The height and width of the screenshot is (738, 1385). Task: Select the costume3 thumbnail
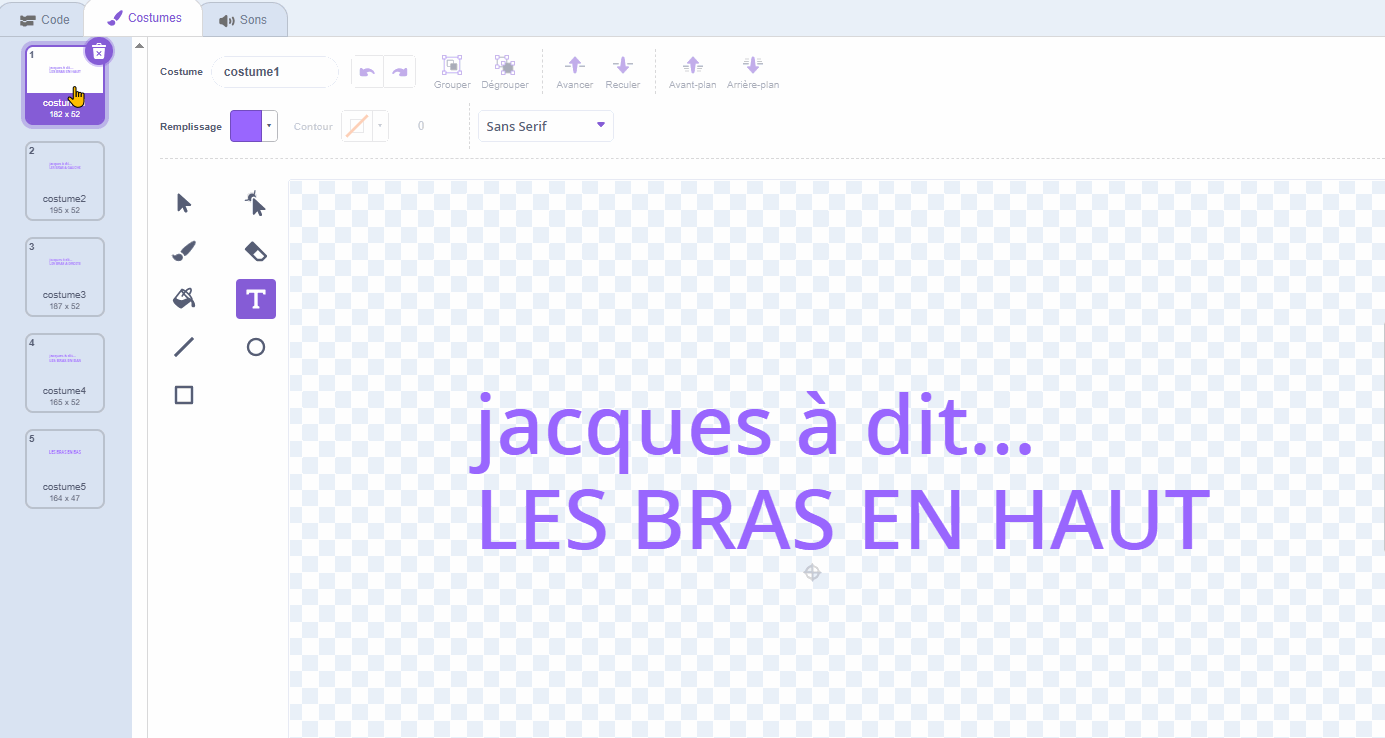coord(64,275)
